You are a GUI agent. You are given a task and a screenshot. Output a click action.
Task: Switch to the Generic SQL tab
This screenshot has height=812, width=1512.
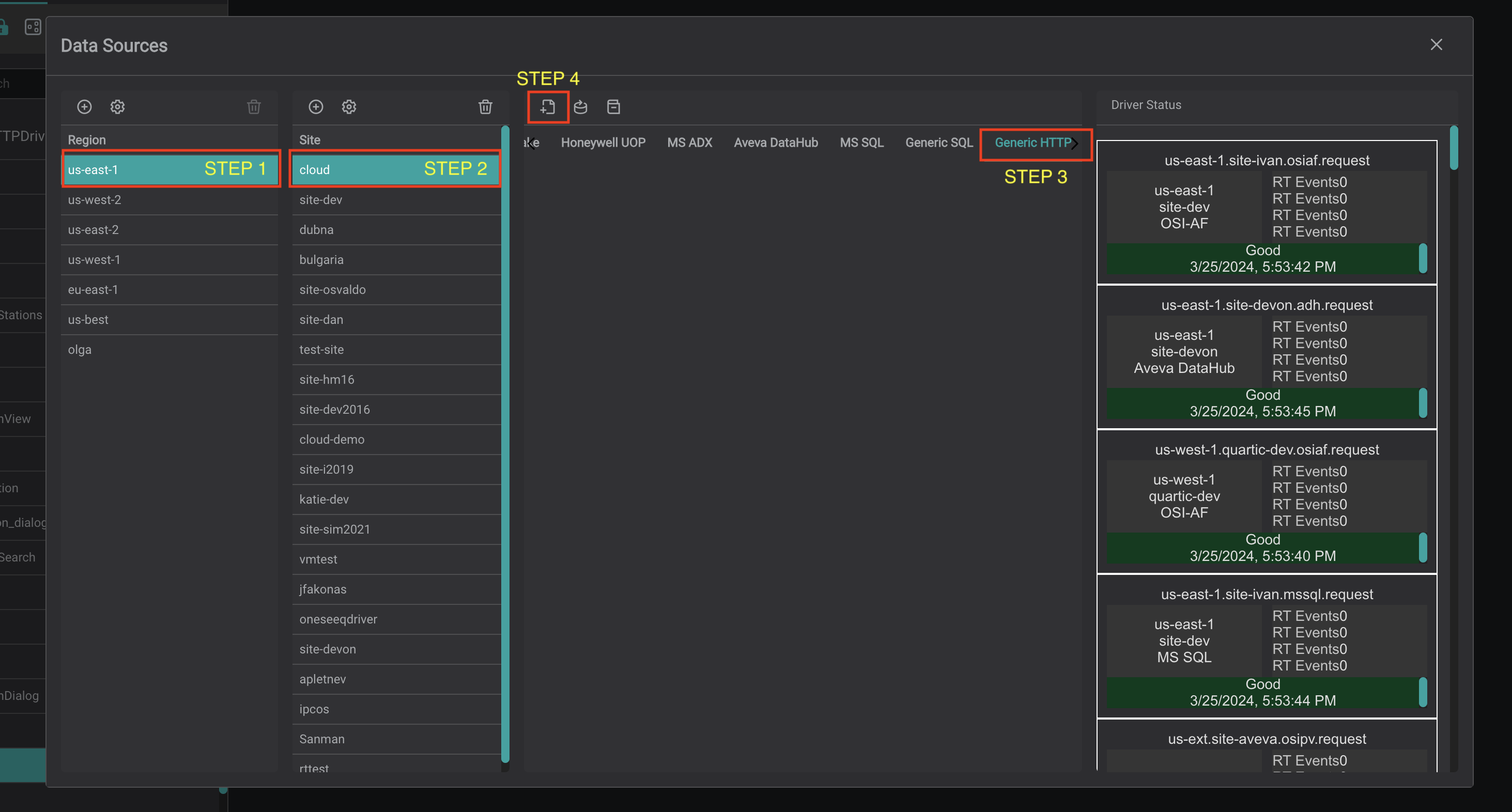(938, 143)
